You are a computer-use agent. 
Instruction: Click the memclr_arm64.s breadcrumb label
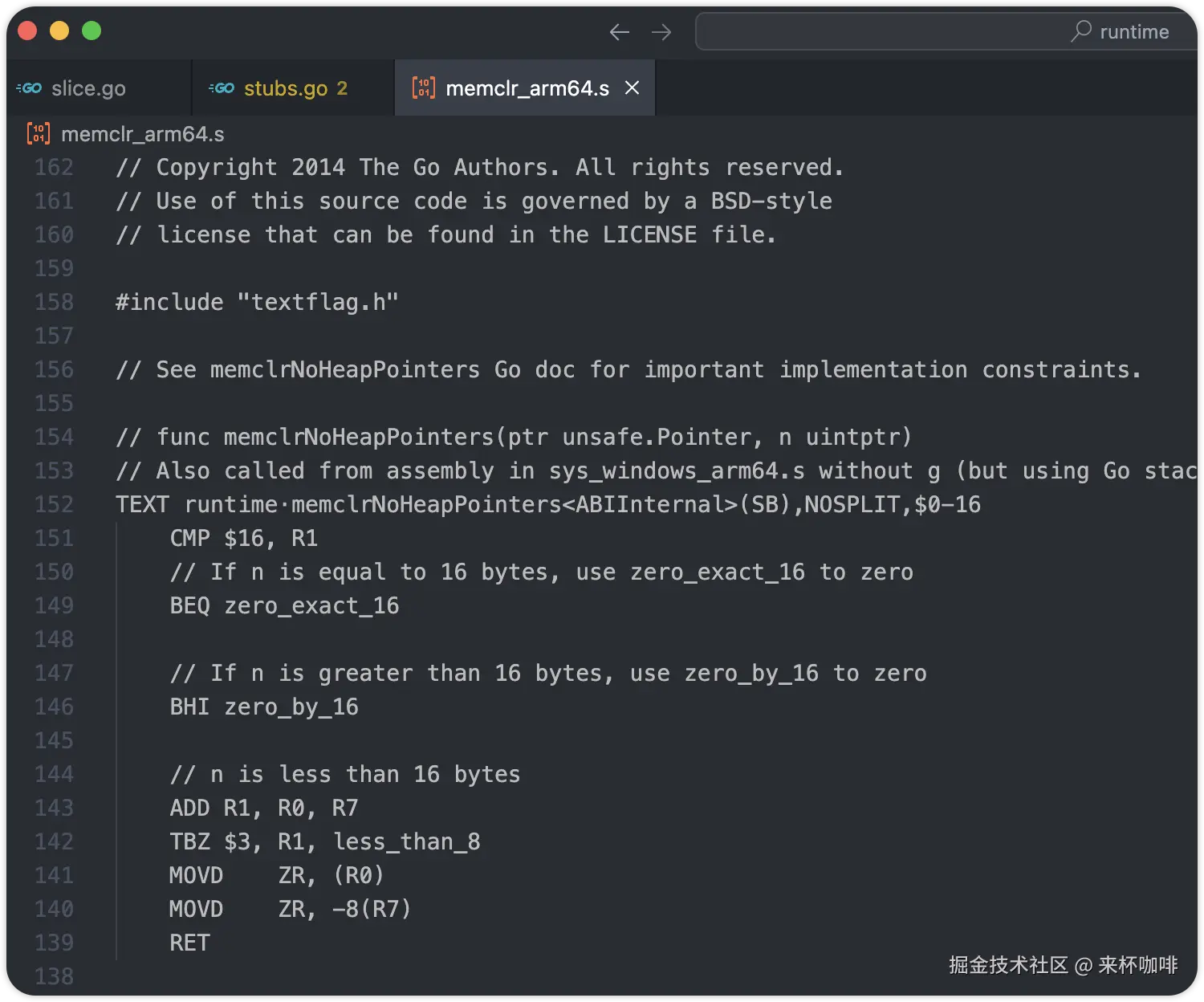[143, 134]
